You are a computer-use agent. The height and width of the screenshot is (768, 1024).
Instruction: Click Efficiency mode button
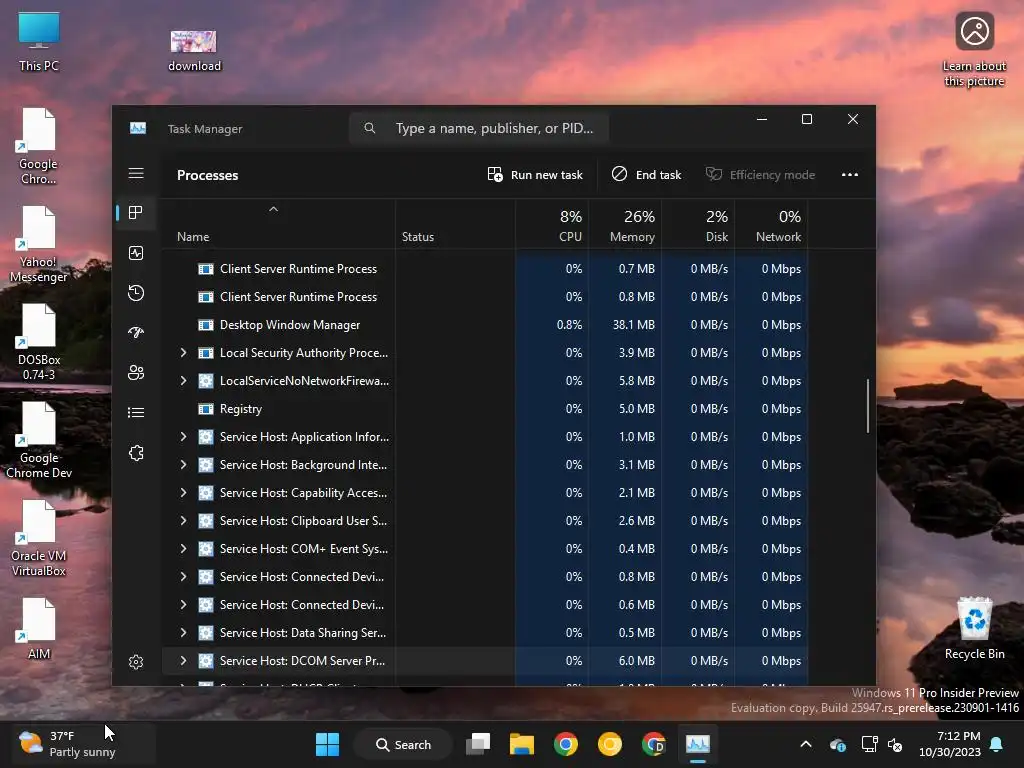(760, 175)
